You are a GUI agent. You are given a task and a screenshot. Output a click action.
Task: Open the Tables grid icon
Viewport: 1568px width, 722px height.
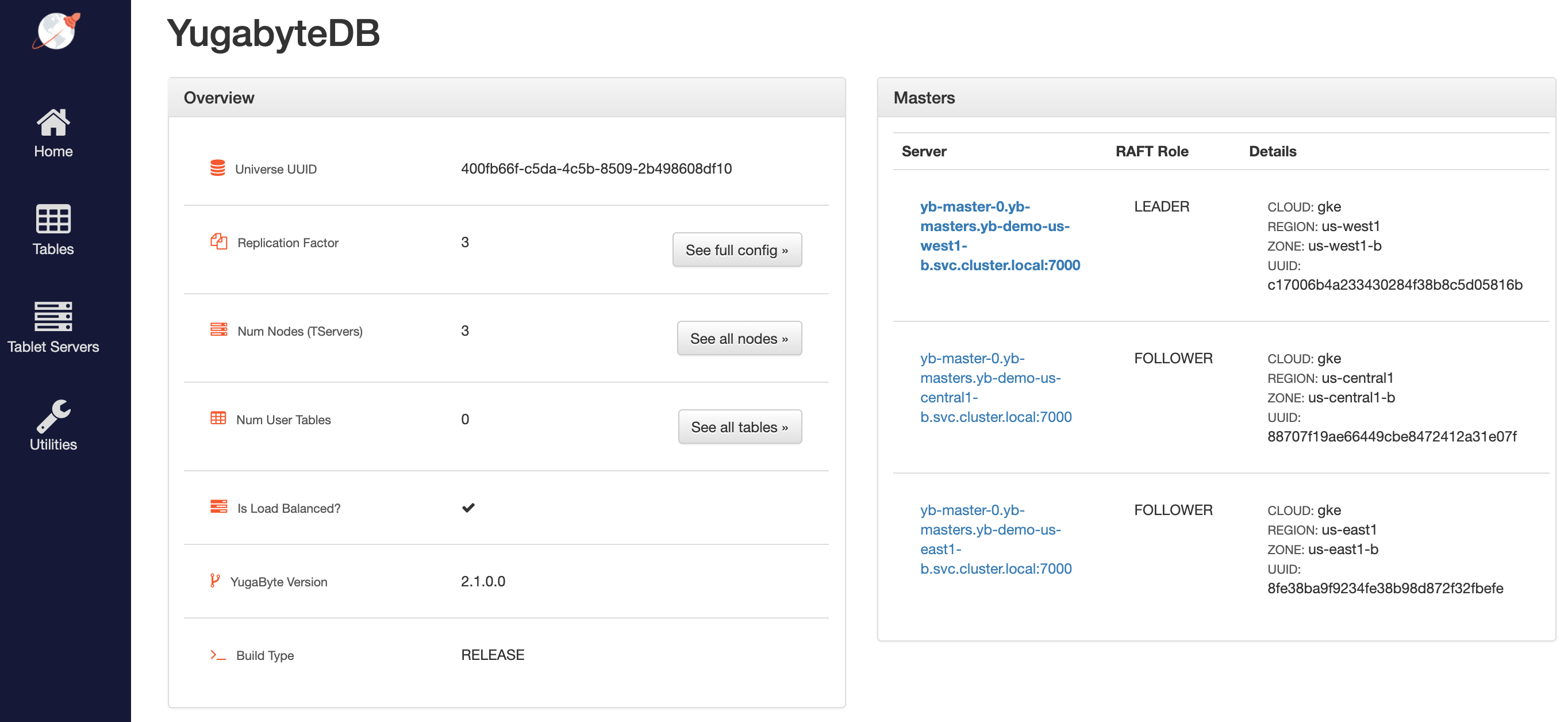click(x=53, y=218)
